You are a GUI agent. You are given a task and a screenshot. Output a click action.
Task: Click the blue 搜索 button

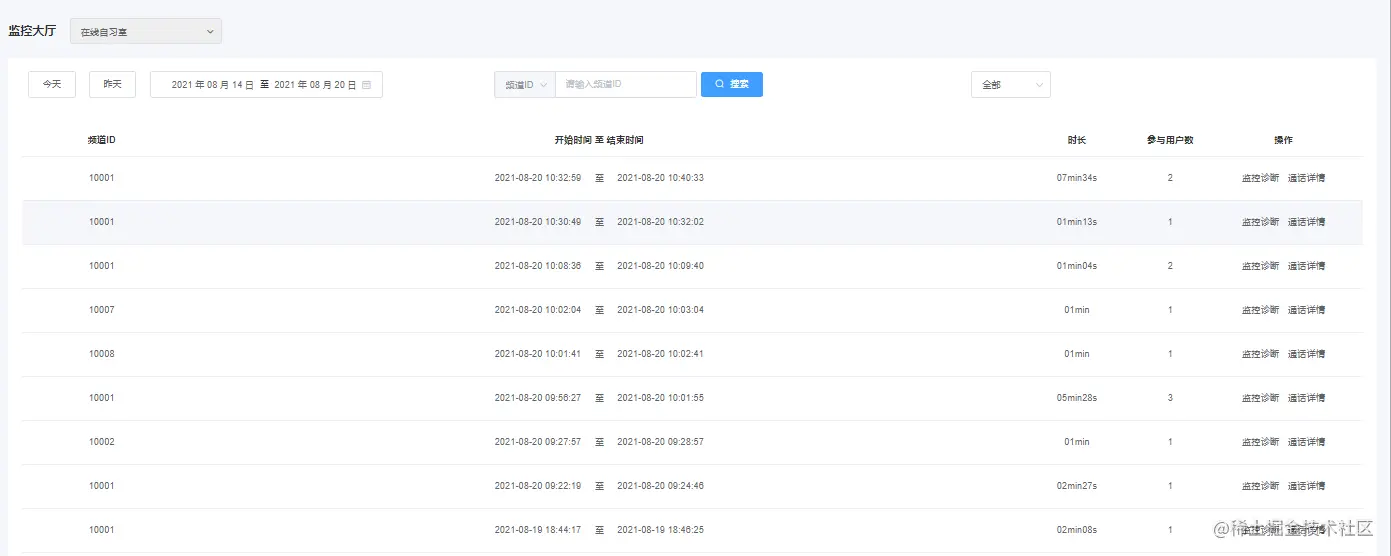click(731, 85)
